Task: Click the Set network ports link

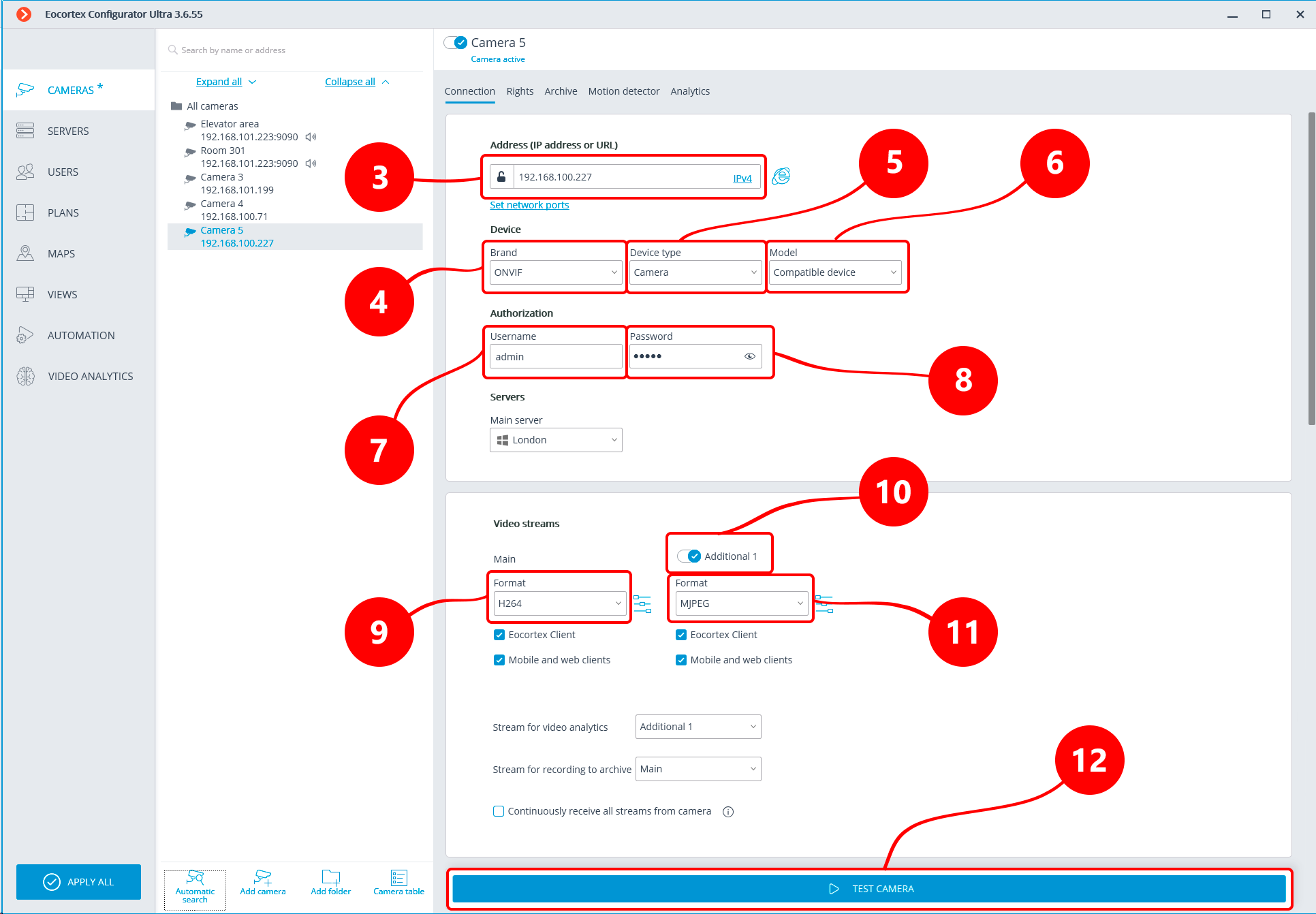Action: (529, 205)
